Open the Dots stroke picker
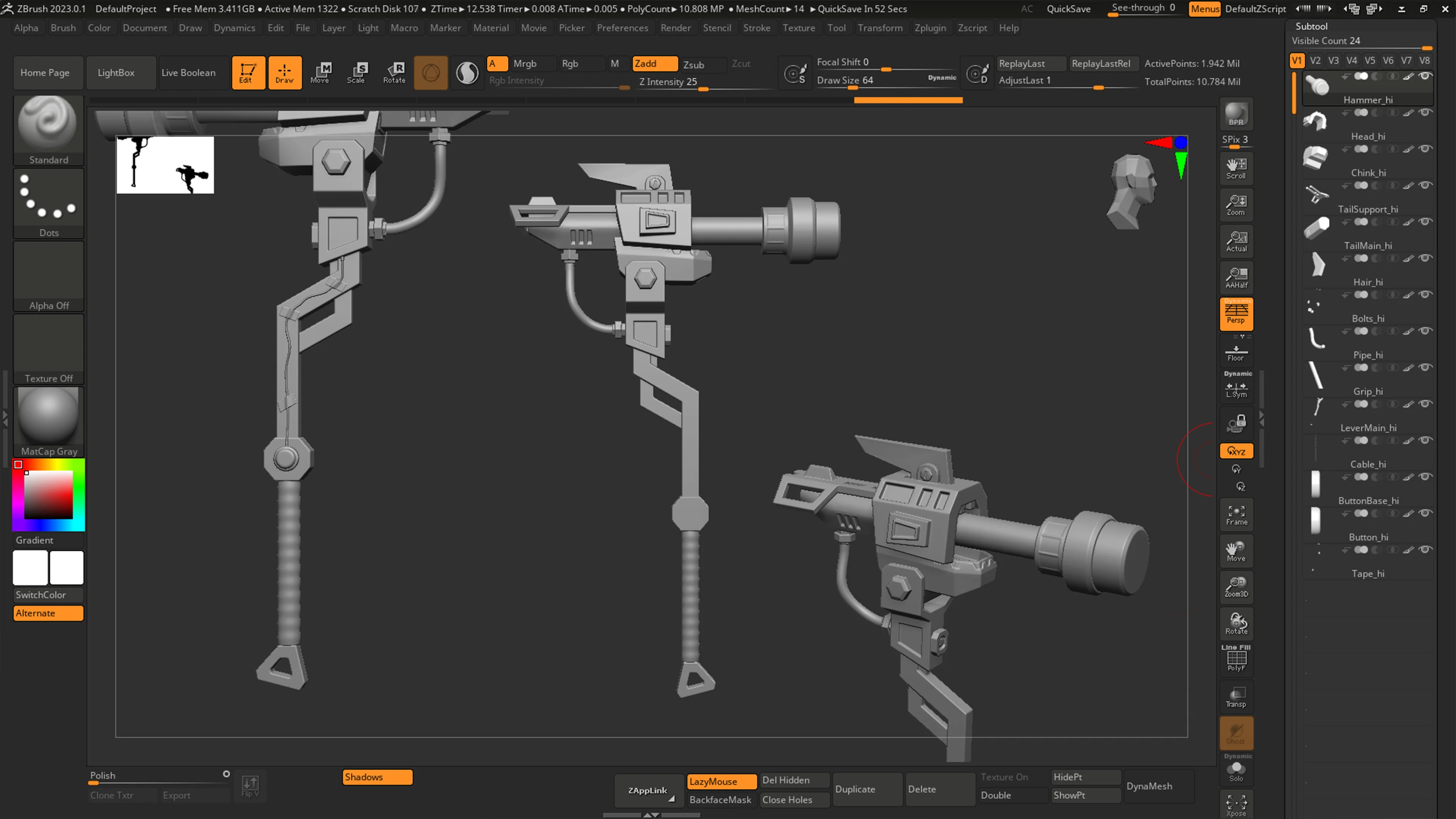The width and height of the screenshot is (1456, 819). click(49, 203)
